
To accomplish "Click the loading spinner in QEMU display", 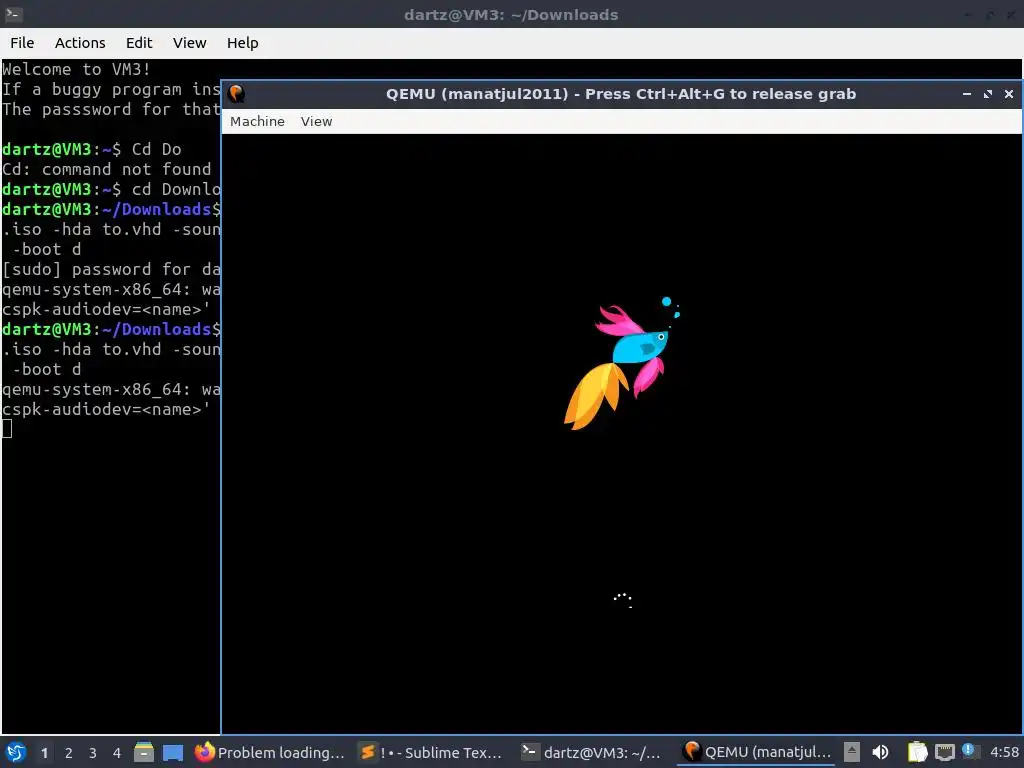I will (x=623, y=600).
